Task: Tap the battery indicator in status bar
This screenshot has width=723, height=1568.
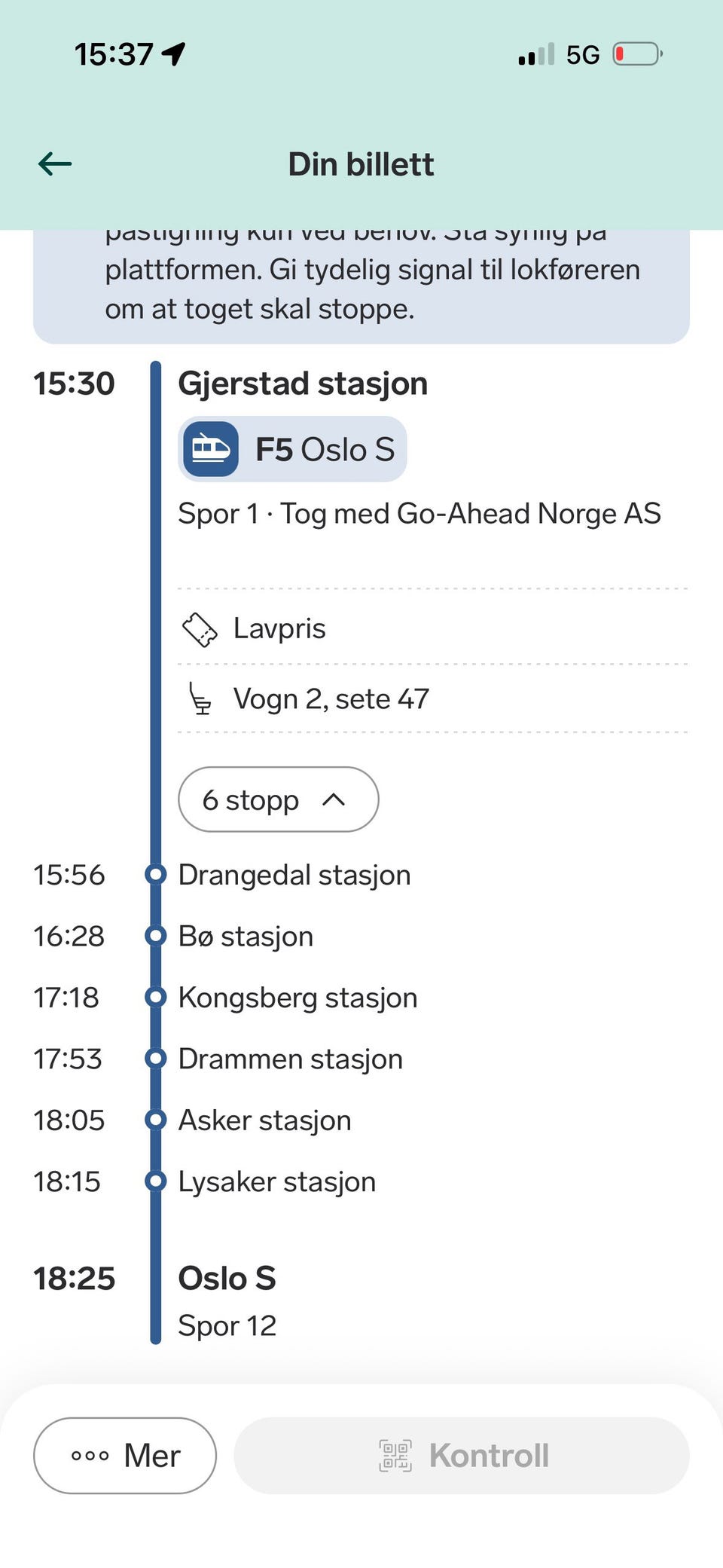Action: point(637,54)
